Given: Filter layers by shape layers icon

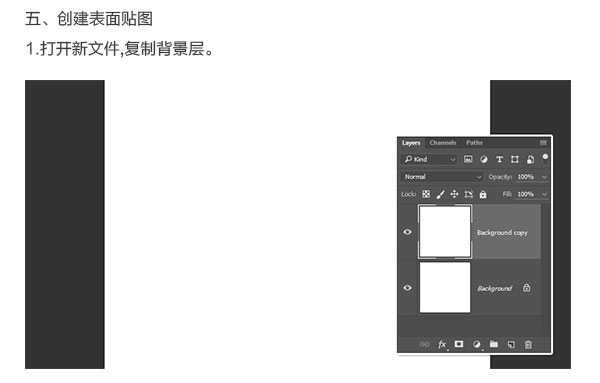Looking at the screenshot, I should click(515, 159).
